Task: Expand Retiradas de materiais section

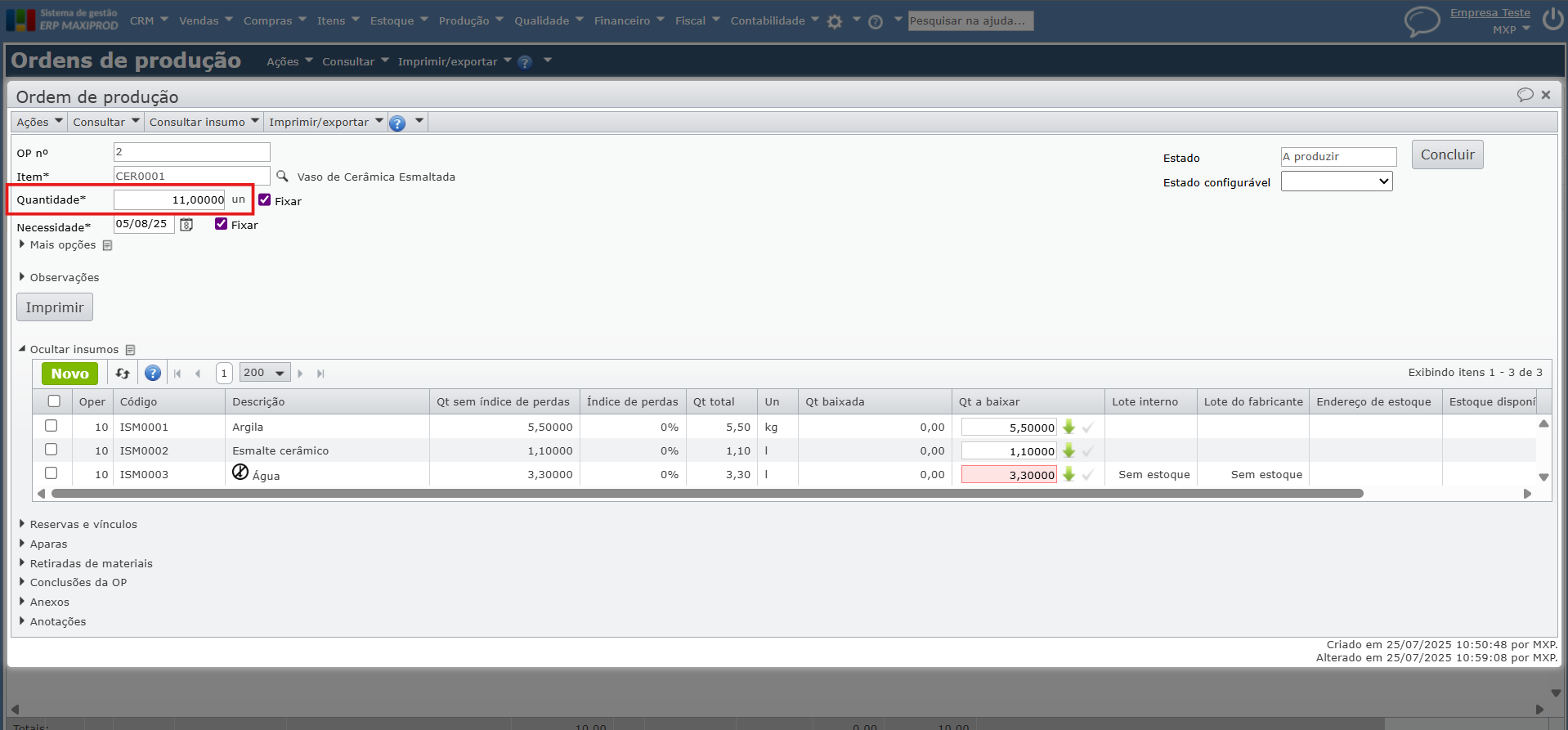Action: tap(85, 564)
